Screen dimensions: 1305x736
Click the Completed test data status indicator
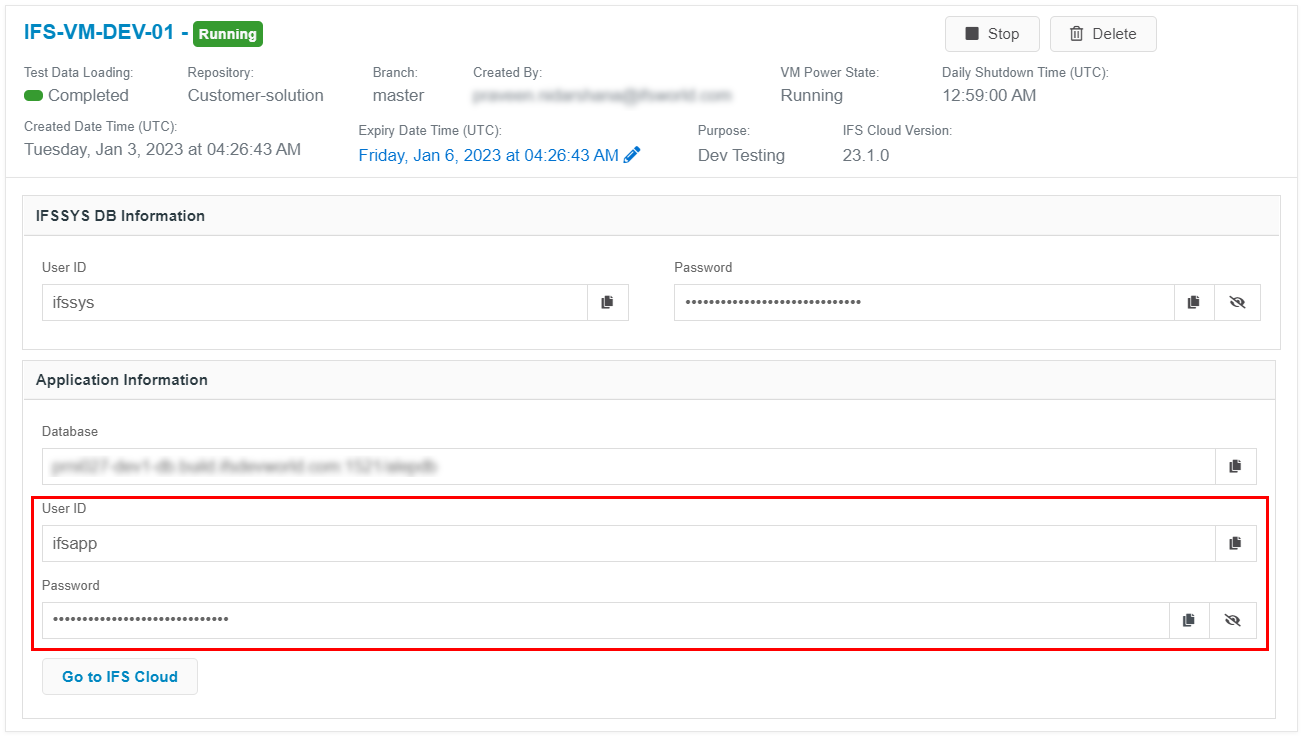tap(77, 95)
